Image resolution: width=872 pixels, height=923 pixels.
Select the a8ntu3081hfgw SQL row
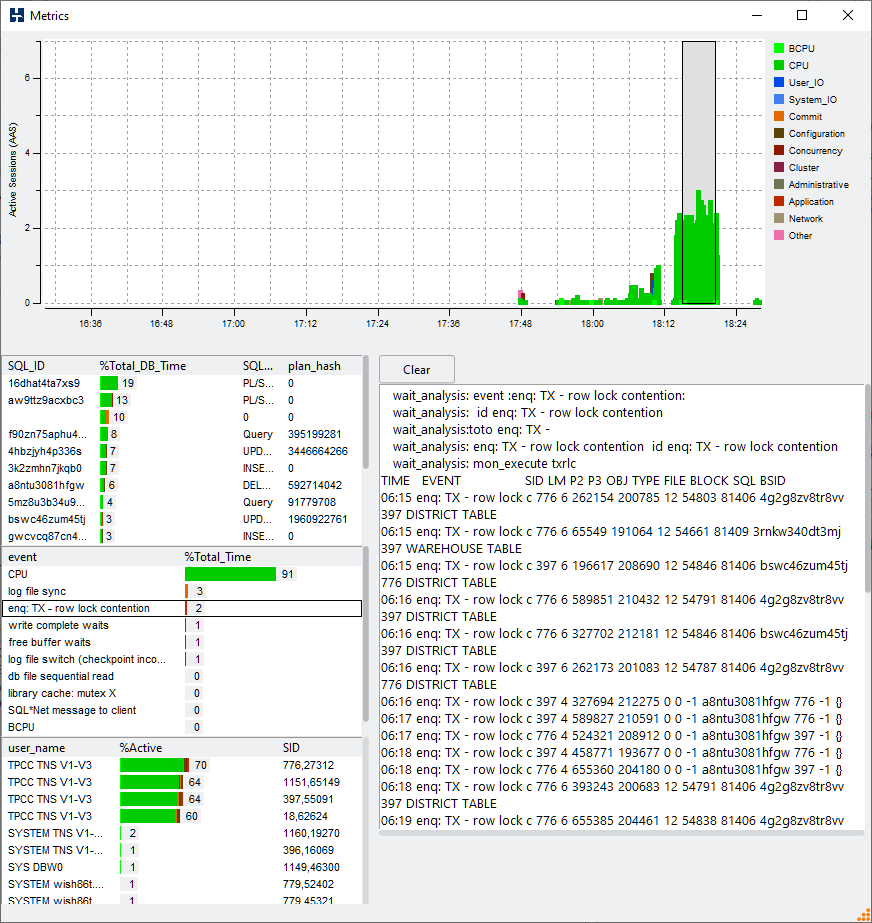(x=46, y=485)
